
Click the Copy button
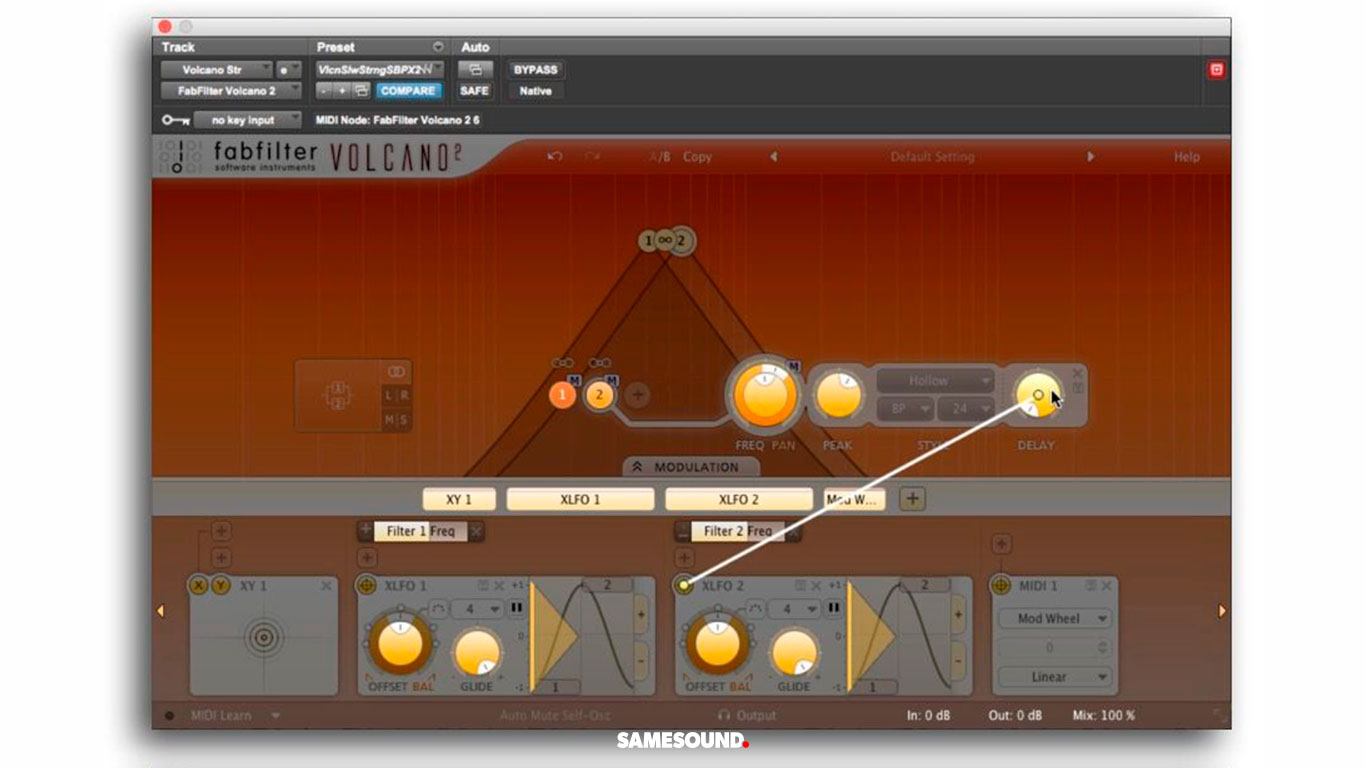[697, 157]
